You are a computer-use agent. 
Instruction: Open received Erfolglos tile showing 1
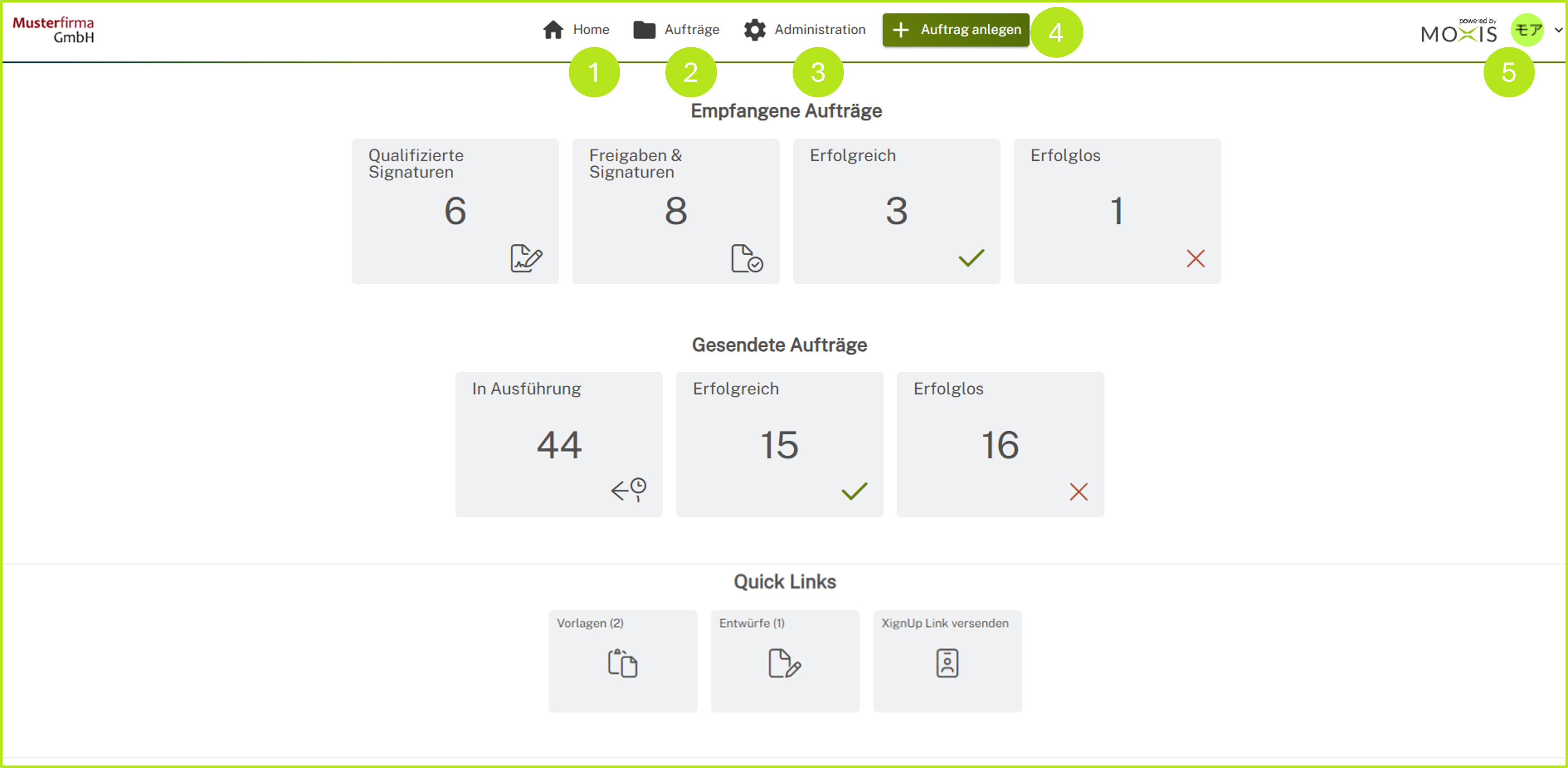coord(1116,211)
